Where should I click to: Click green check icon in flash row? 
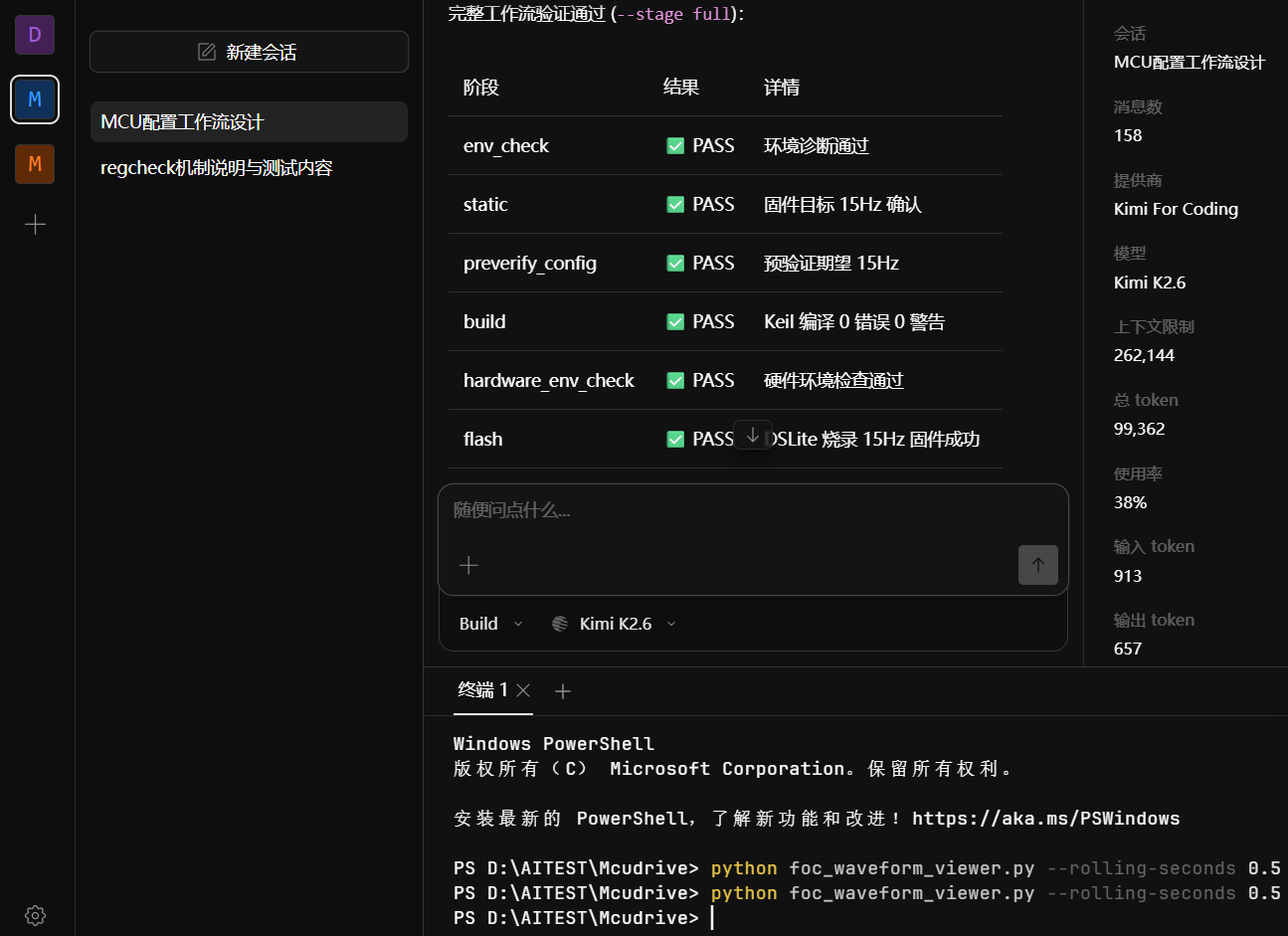tap(675, 440)
